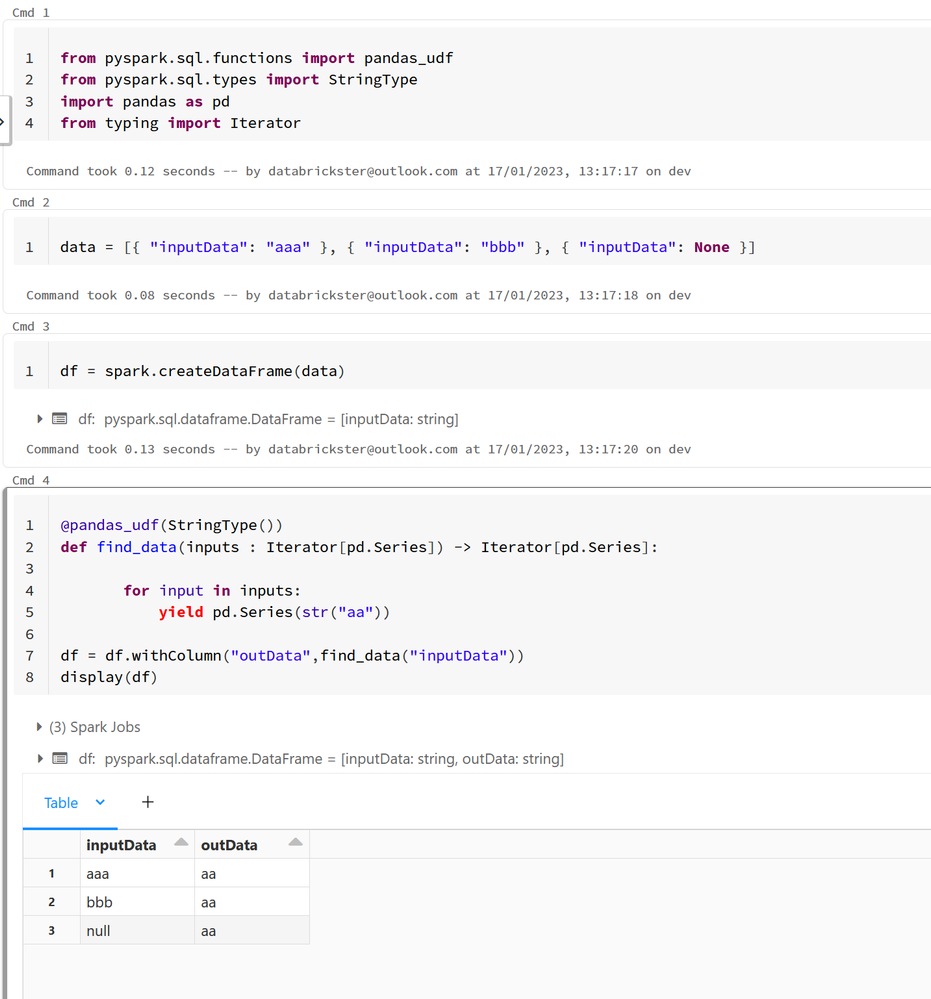Place cursor in spark.createDataFrame code line
931x999 pixels.
tap(202, 371)
